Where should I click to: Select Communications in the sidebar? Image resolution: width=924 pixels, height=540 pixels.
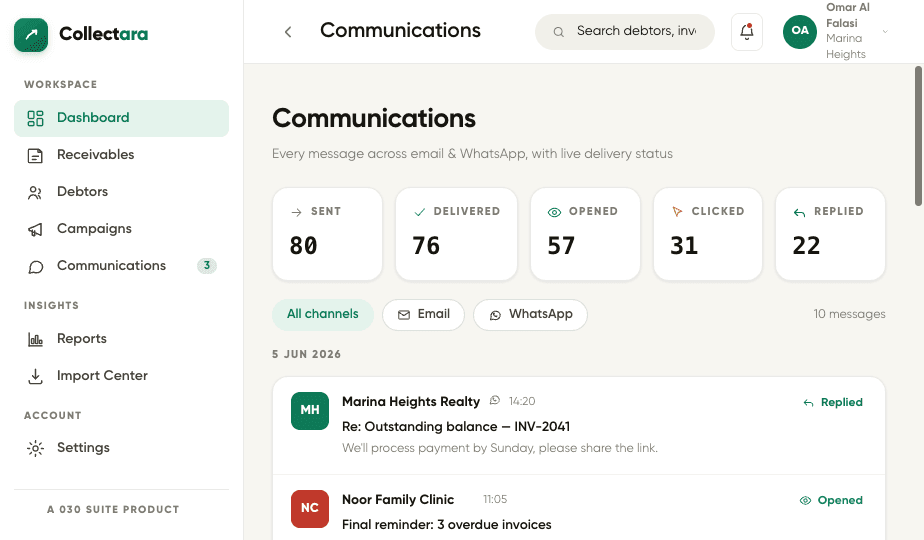(x=121, y=266)
